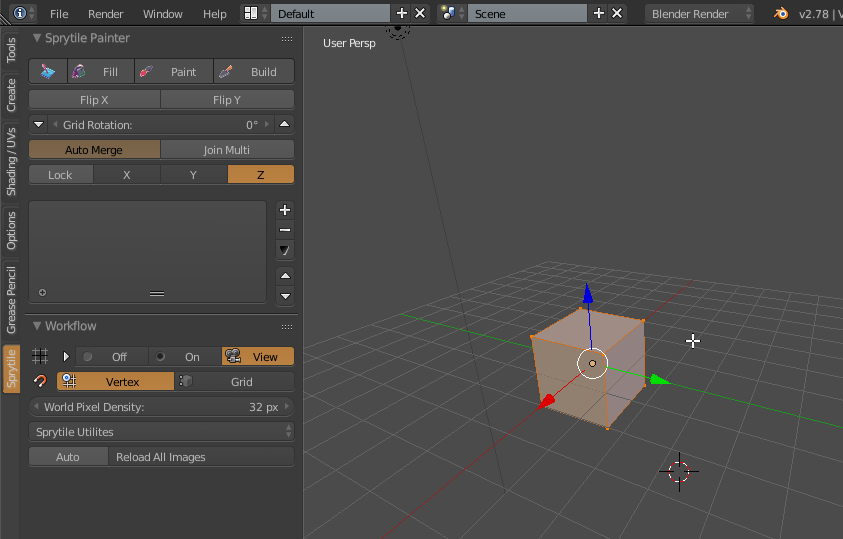Choose Grid snapping mode
The height and width of the screenshot is (539, 843).
(x=235, y=382)
